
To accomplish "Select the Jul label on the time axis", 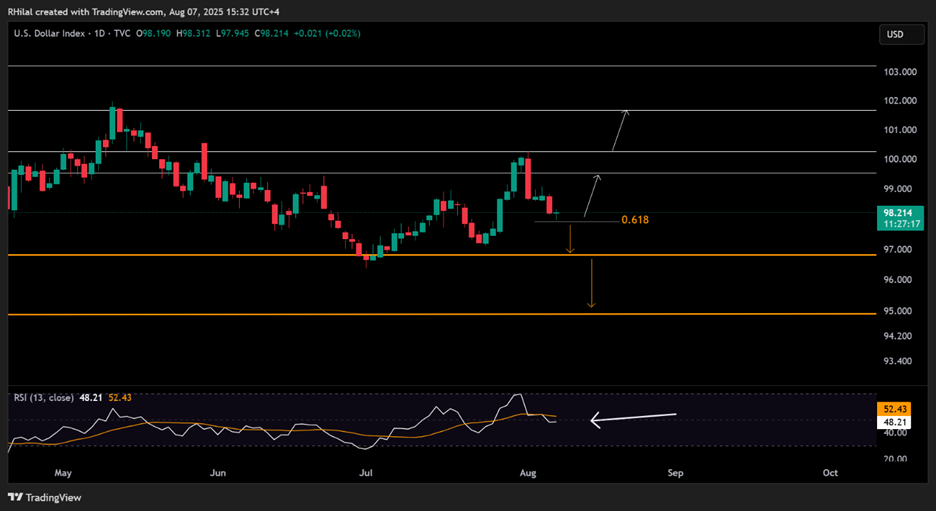I will [x=366, y=471].
